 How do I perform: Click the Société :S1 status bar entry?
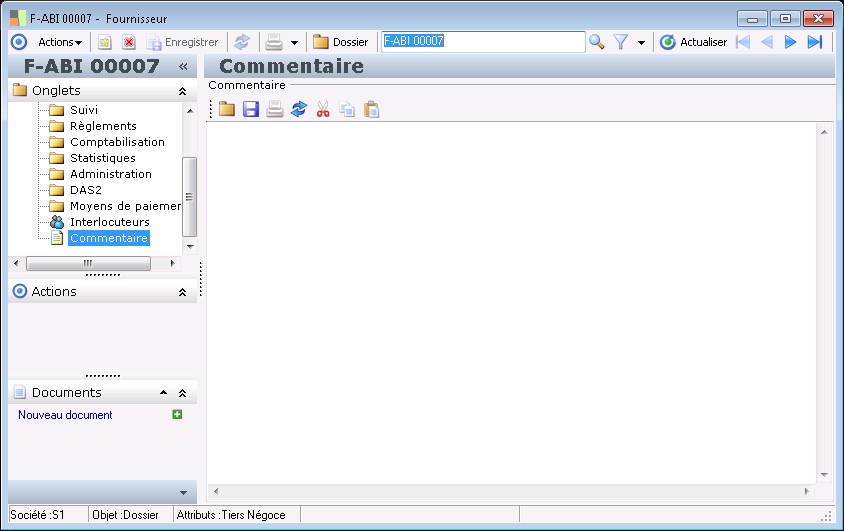pyautogui.click(x=37, y=515)
